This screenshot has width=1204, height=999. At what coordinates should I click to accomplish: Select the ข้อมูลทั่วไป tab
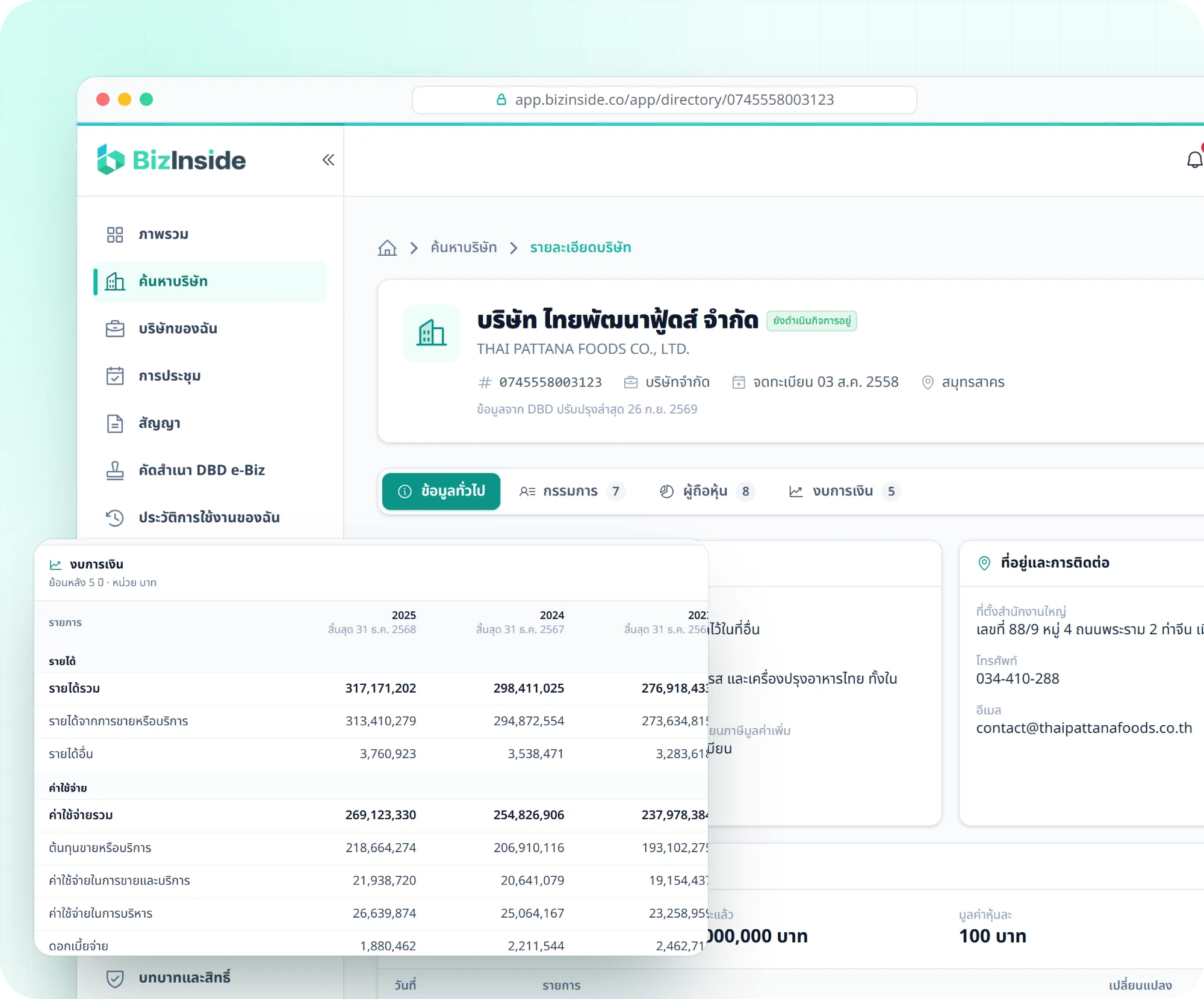tap(441, 491)
